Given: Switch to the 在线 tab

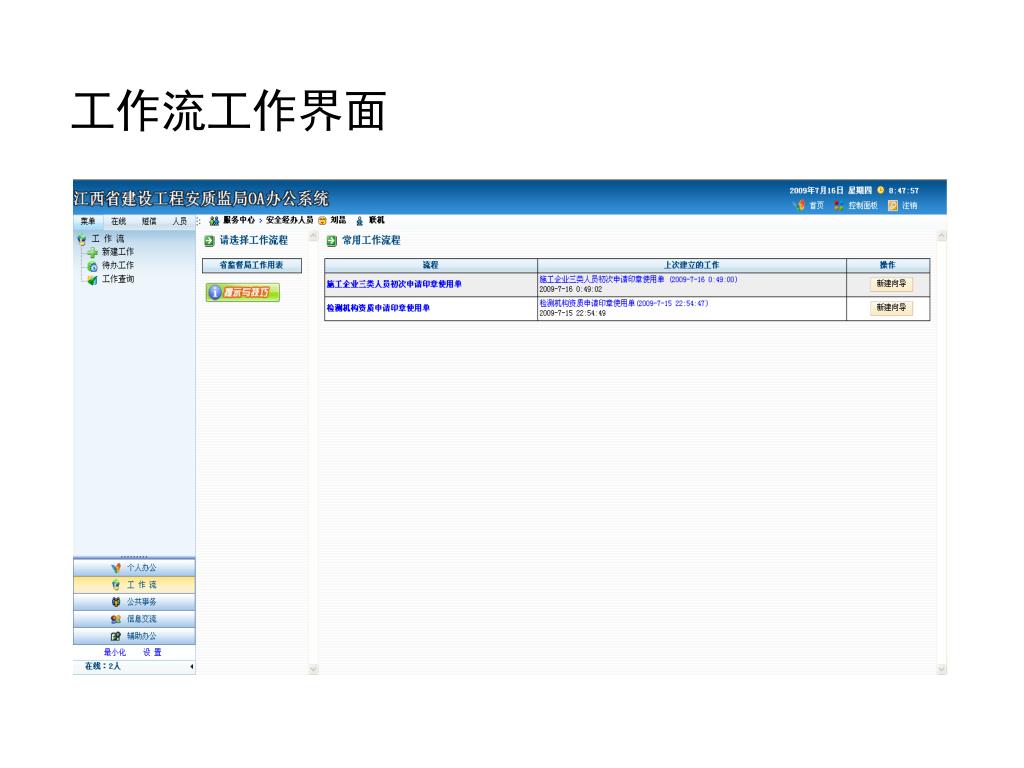Looking at the screenshot, I should (x=118, y=221).
